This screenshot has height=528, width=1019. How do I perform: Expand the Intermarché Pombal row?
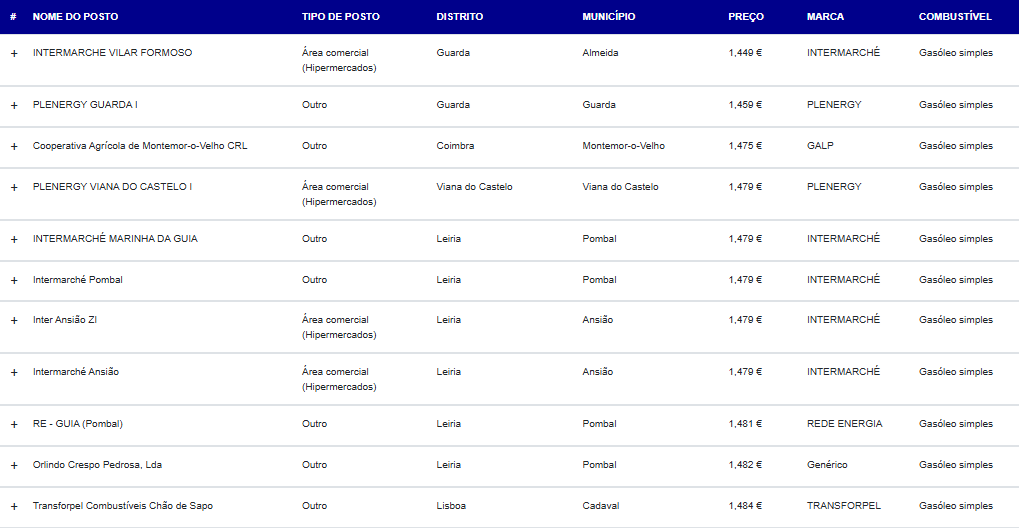(14, 280)
